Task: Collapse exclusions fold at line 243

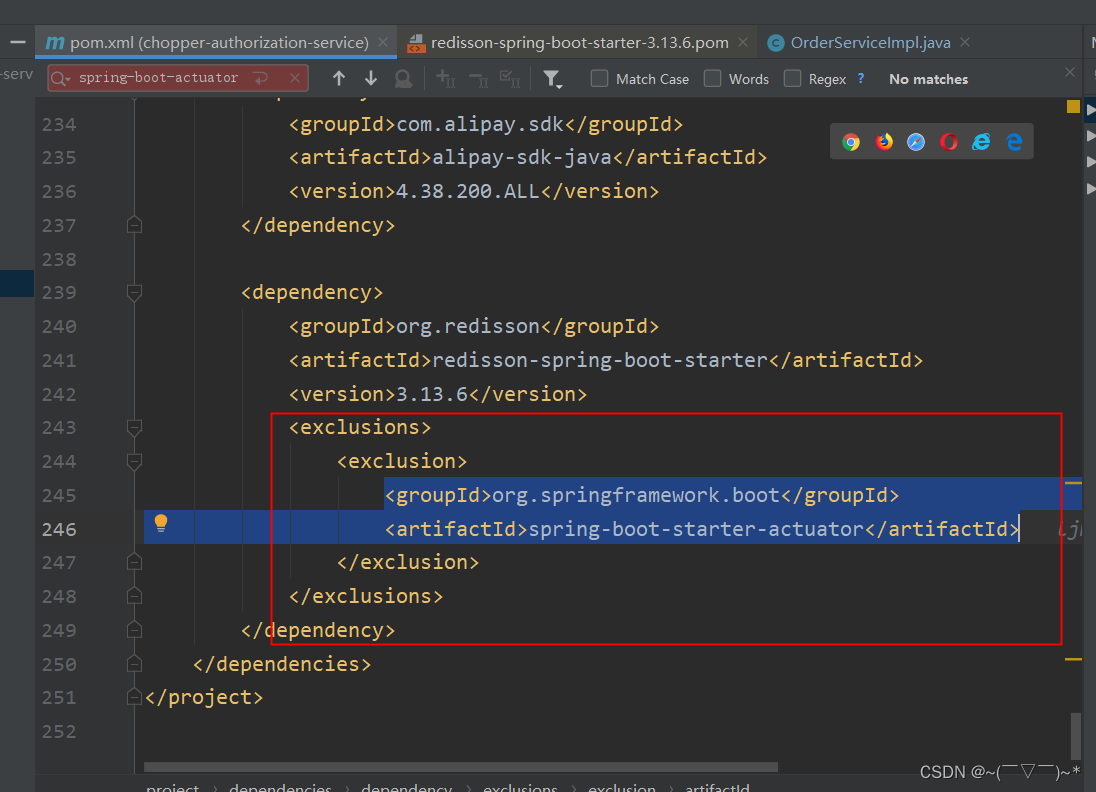Action: coord(134,427)
